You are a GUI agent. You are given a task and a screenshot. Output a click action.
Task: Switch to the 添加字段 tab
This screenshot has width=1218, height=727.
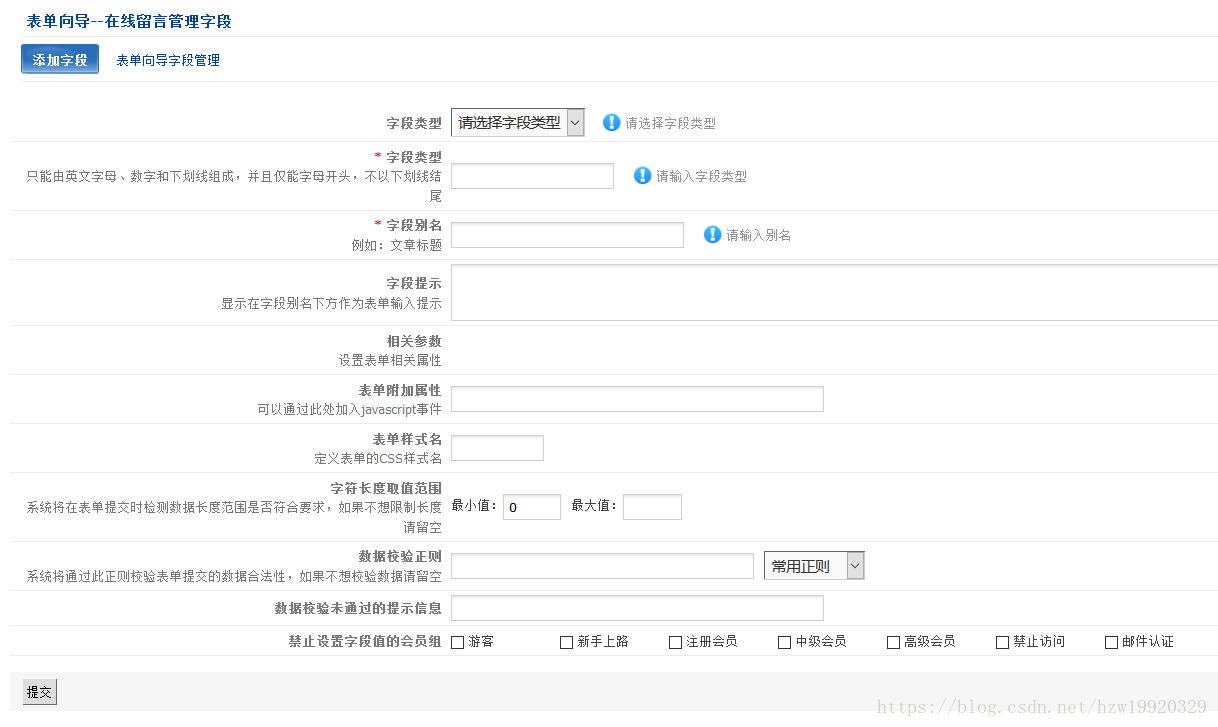(x=59, y=59)
